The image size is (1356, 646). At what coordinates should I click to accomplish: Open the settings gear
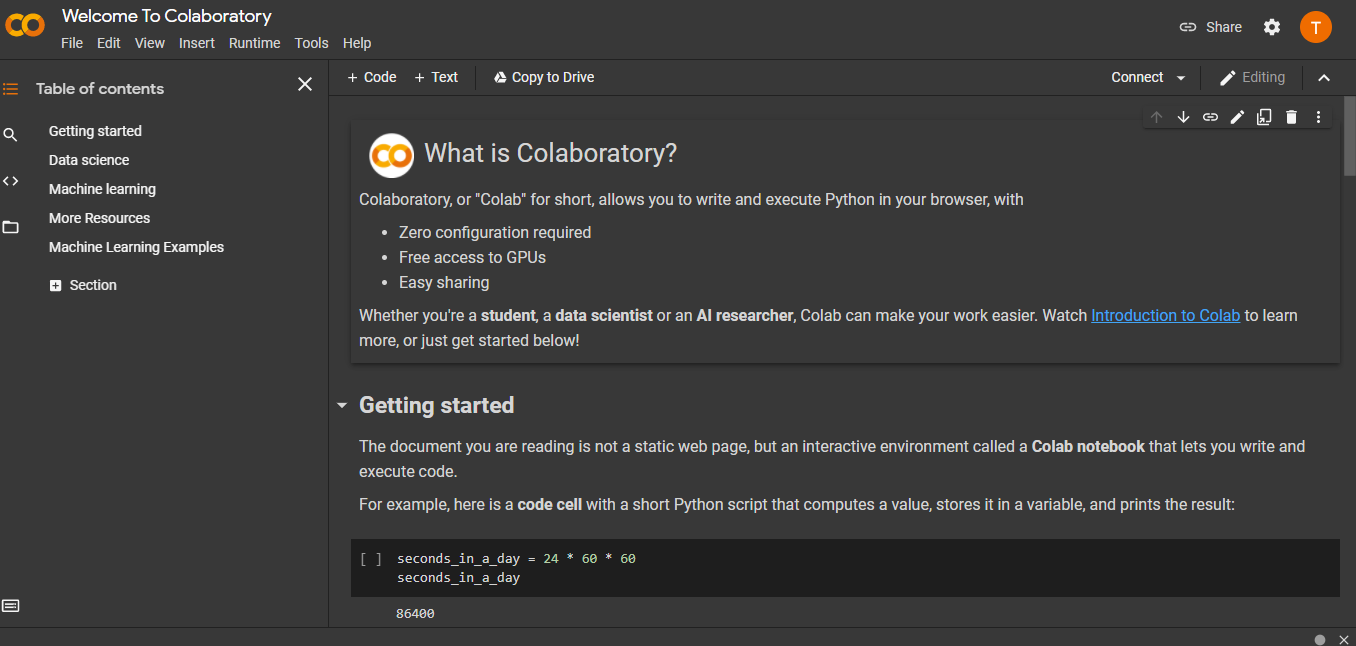pos(1272,27)
